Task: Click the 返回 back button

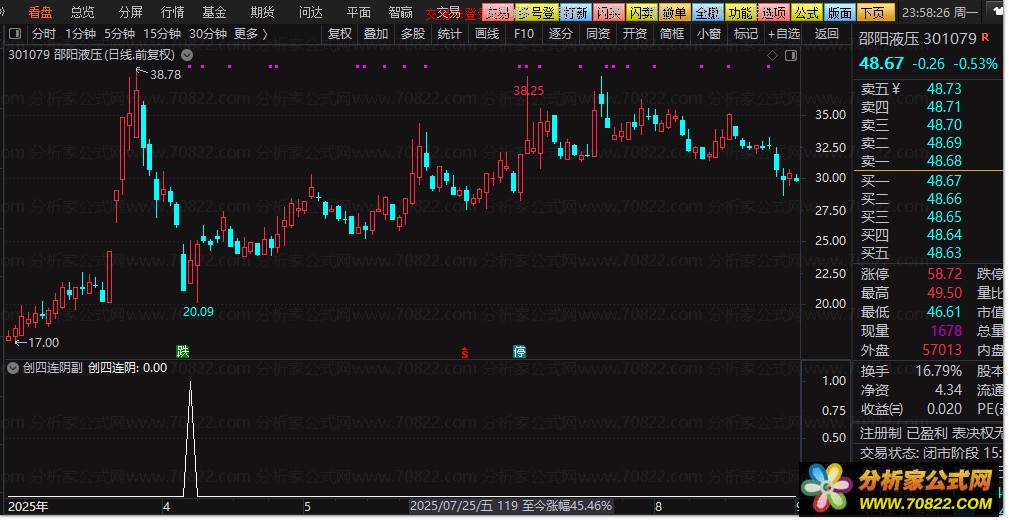Action: point(827,33)
